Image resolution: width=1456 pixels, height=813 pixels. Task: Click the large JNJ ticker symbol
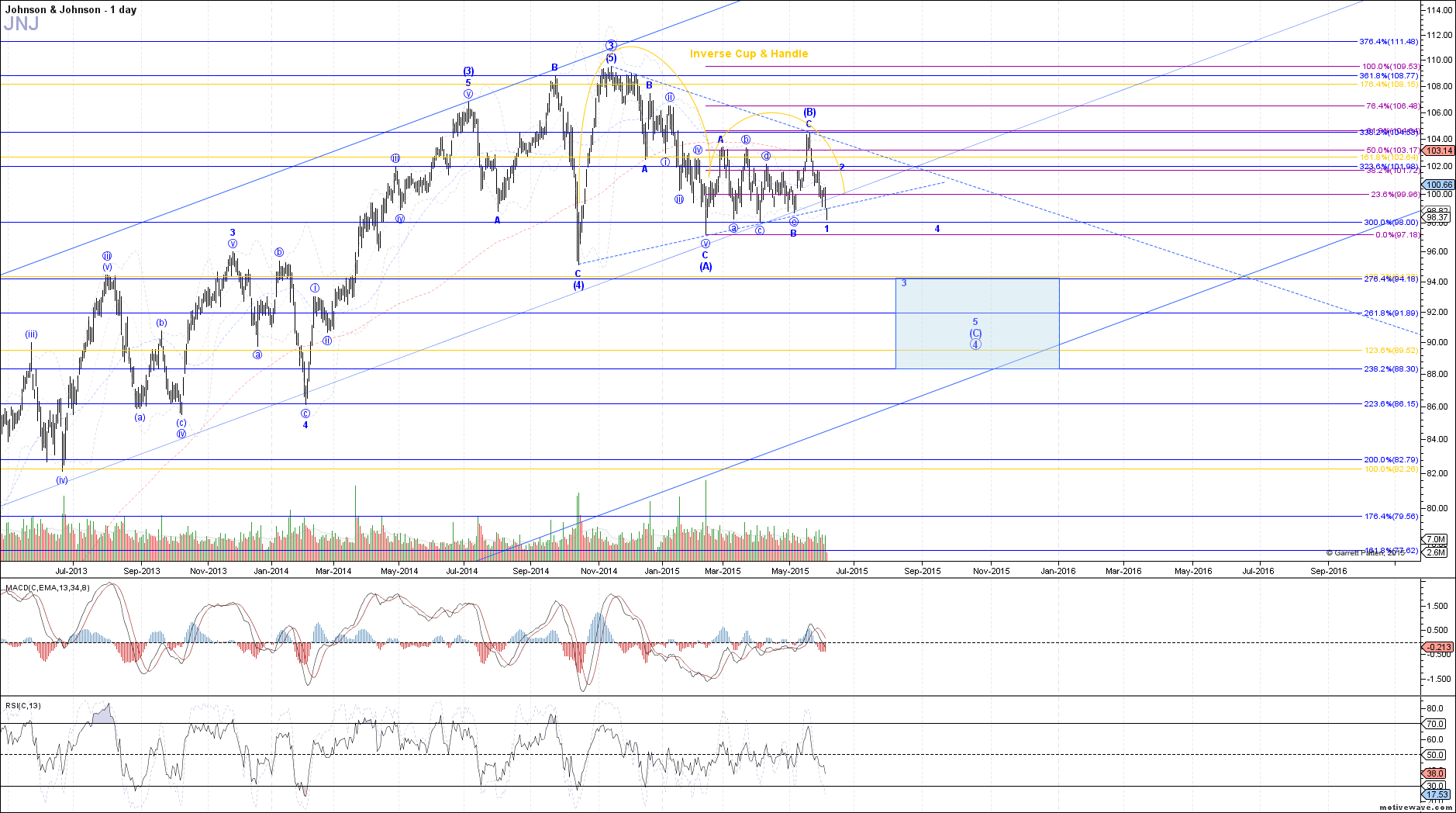coord(21,24)
